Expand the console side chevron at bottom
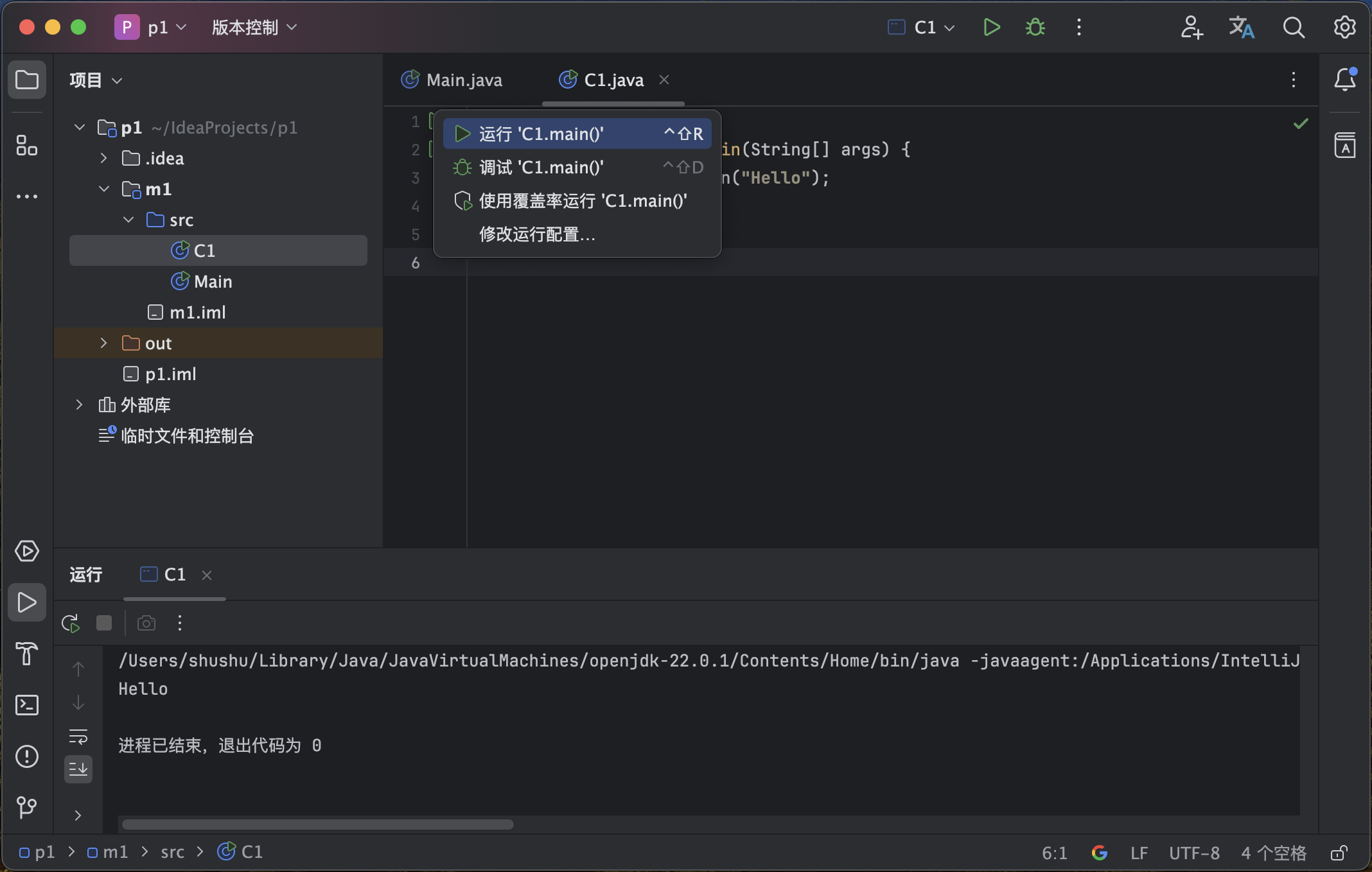The image size is (1372, 872). [78, 815]
